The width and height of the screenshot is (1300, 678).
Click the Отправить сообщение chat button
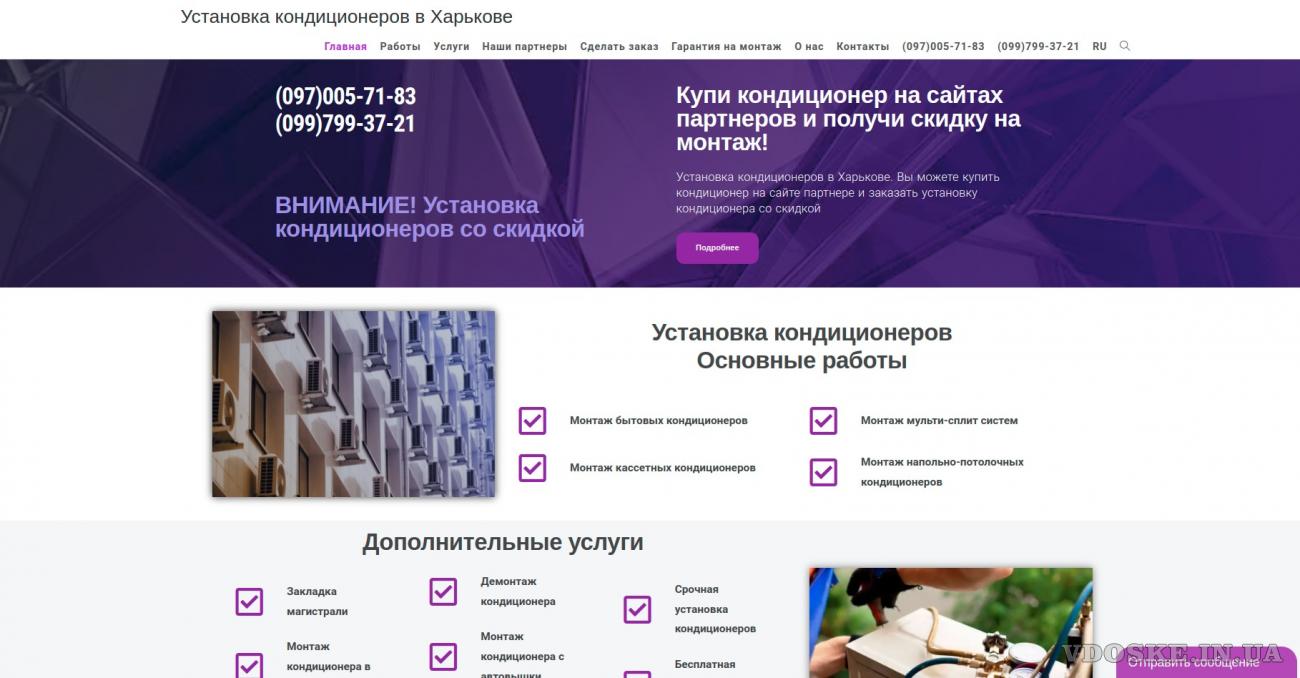[1193, 662]
